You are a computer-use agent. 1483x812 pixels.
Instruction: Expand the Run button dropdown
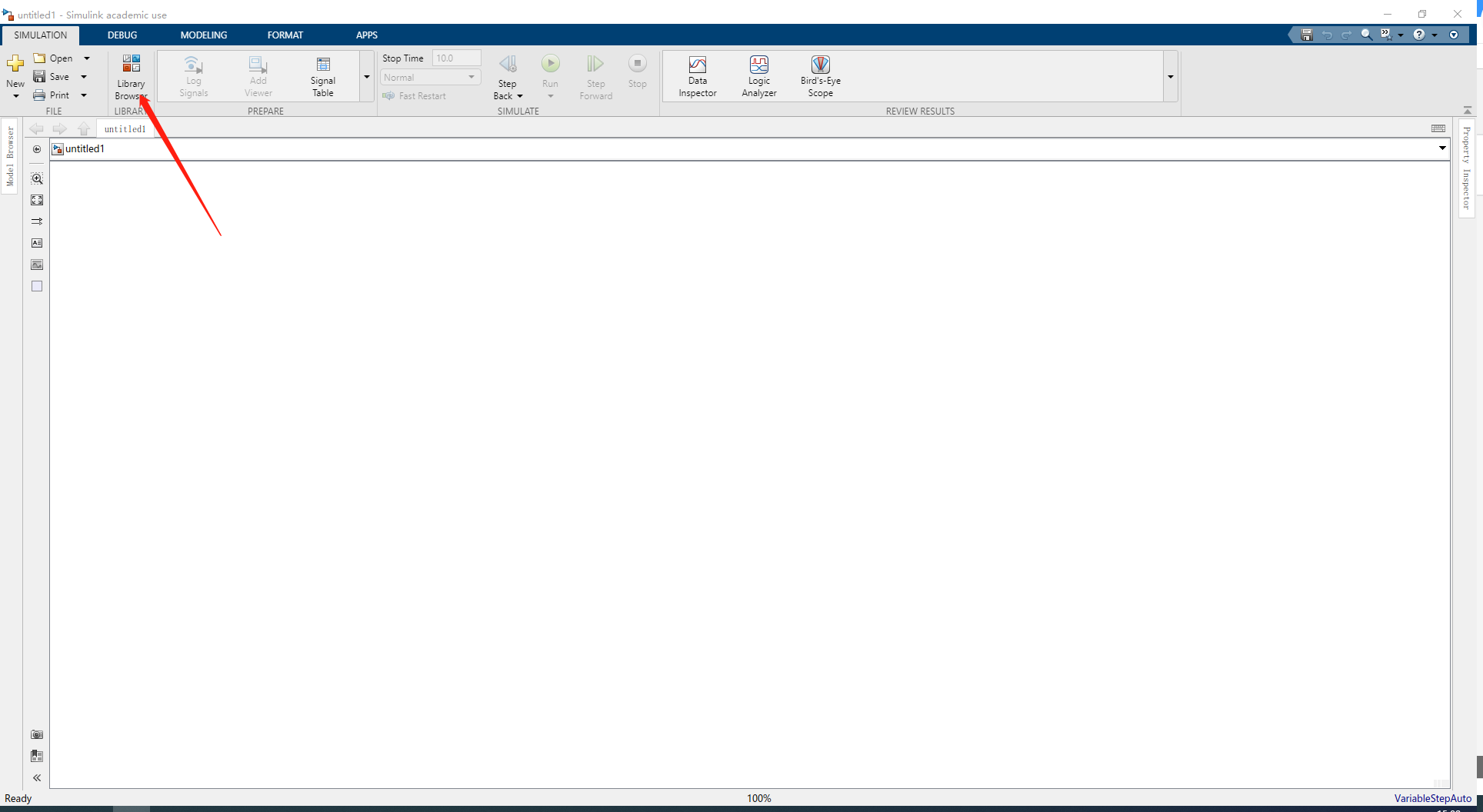(550, 95)
